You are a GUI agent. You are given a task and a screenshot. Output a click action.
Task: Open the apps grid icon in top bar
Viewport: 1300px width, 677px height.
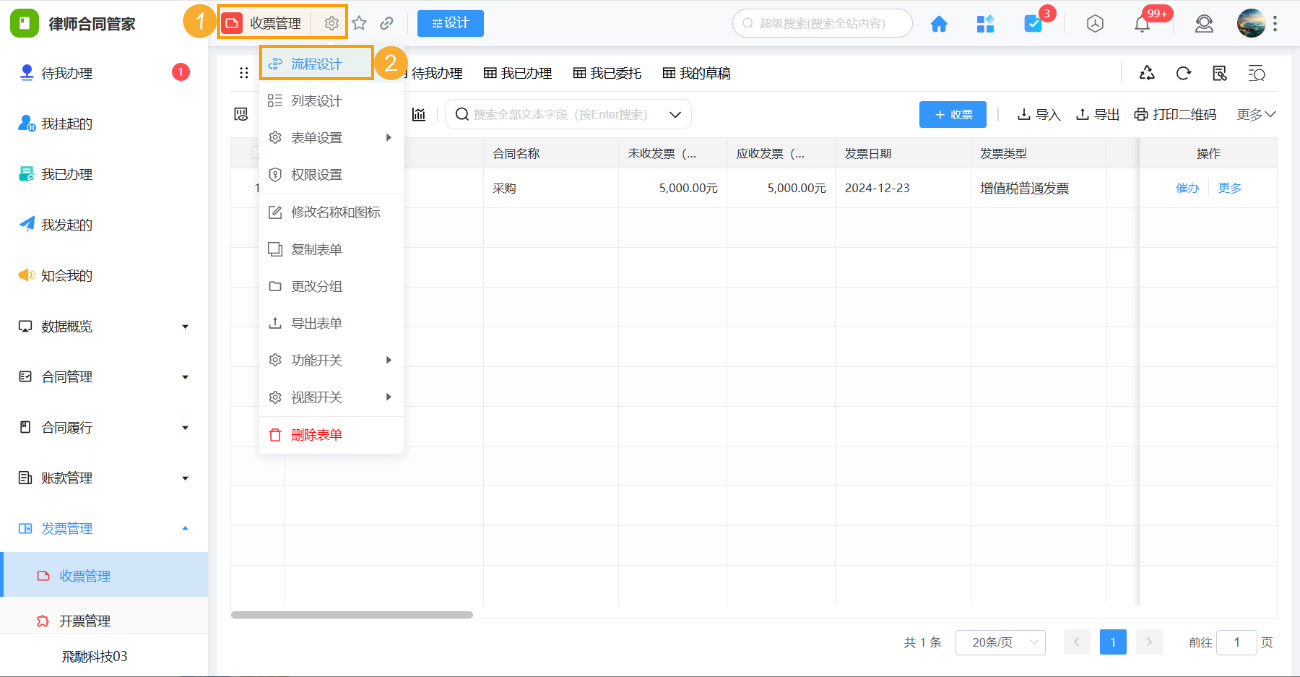pyautogui.click(x=985, y=23)
